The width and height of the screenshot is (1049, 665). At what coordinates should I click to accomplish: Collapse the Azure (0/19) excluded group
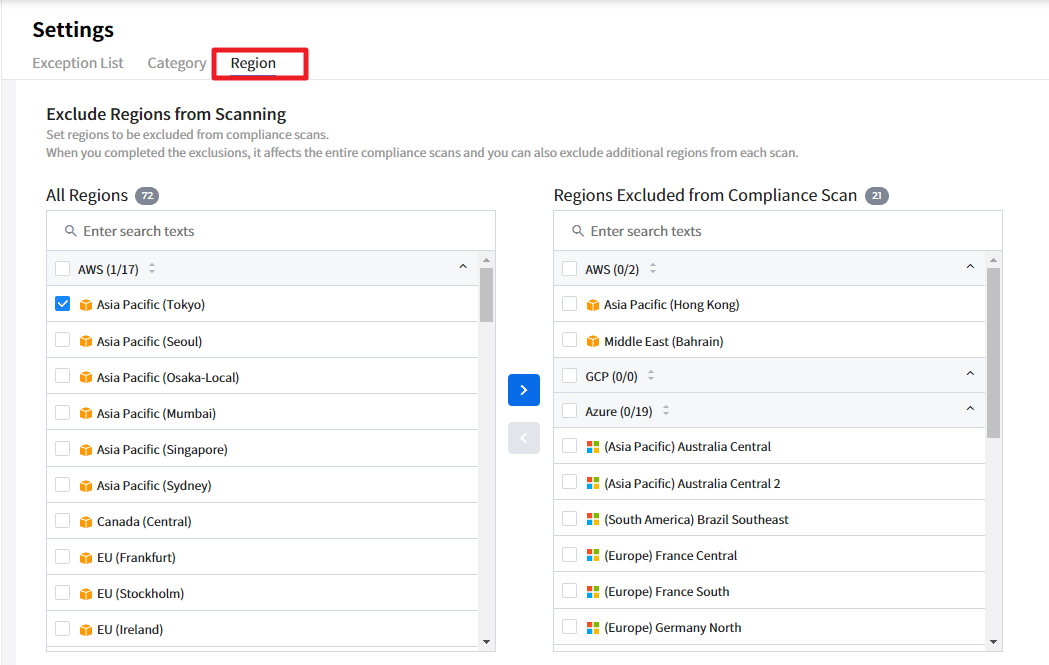coord(969,409)
